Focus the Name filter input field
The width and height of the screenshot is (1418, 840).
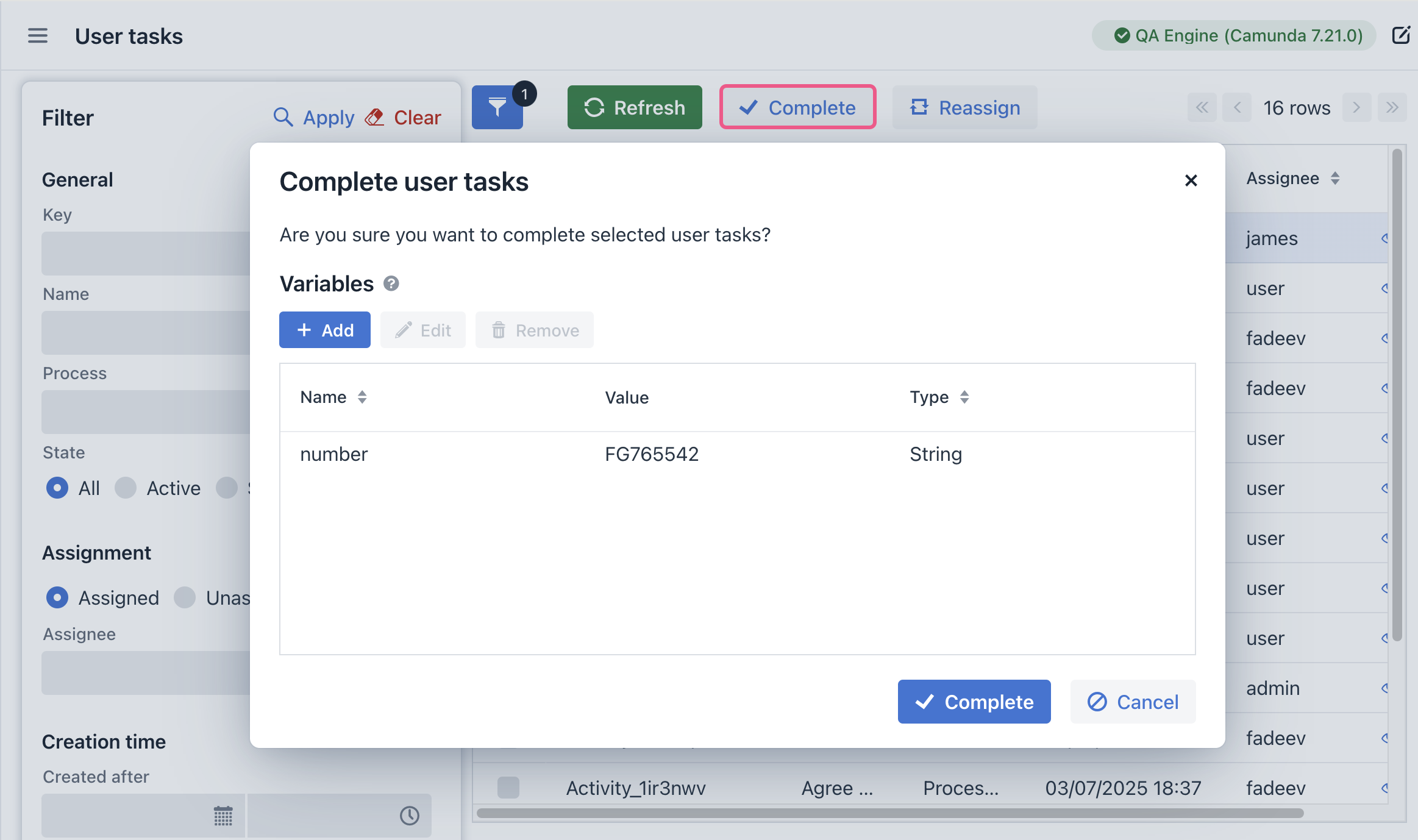click(146, 333)
